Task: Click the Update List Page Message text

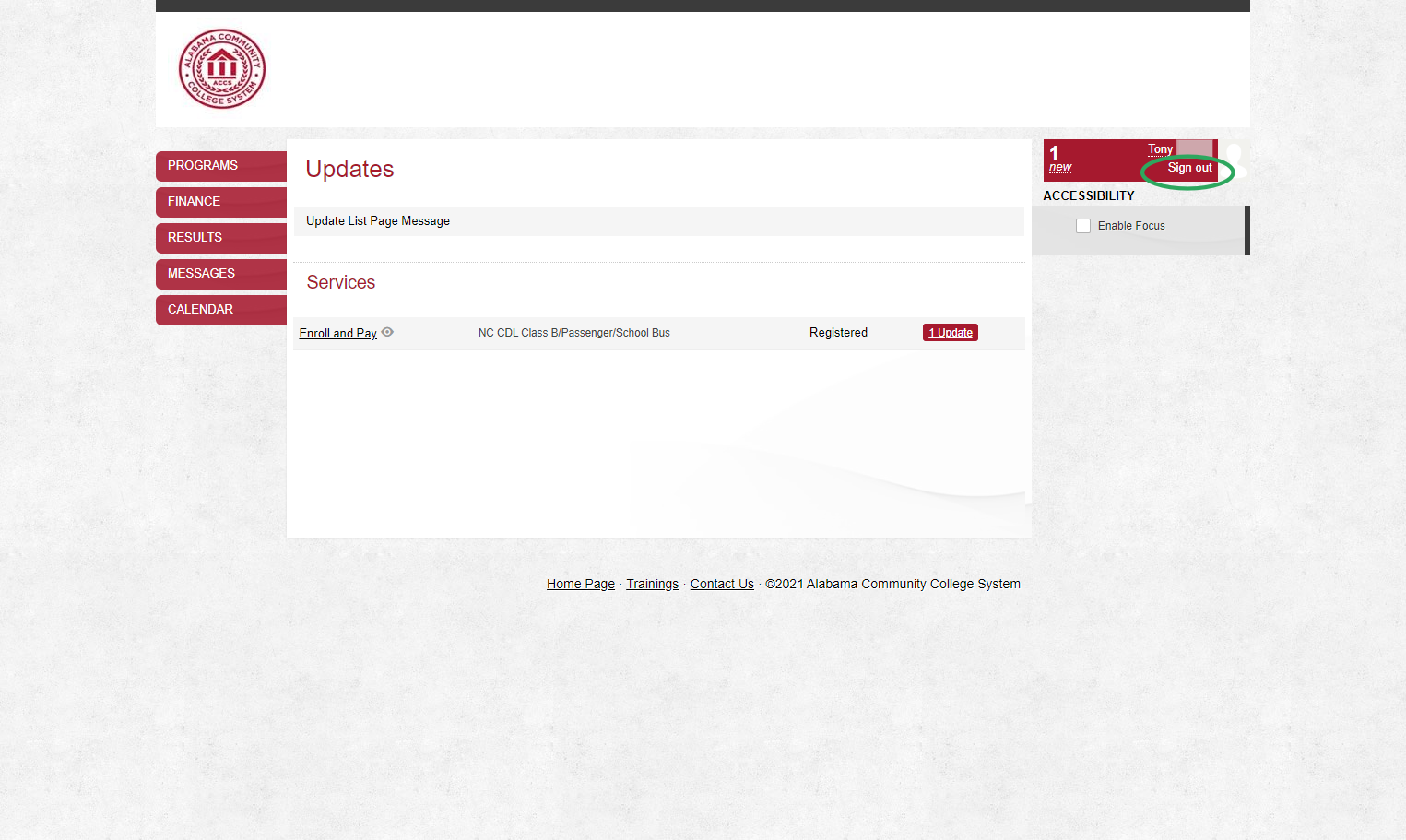Action: (x=378, y=221)
